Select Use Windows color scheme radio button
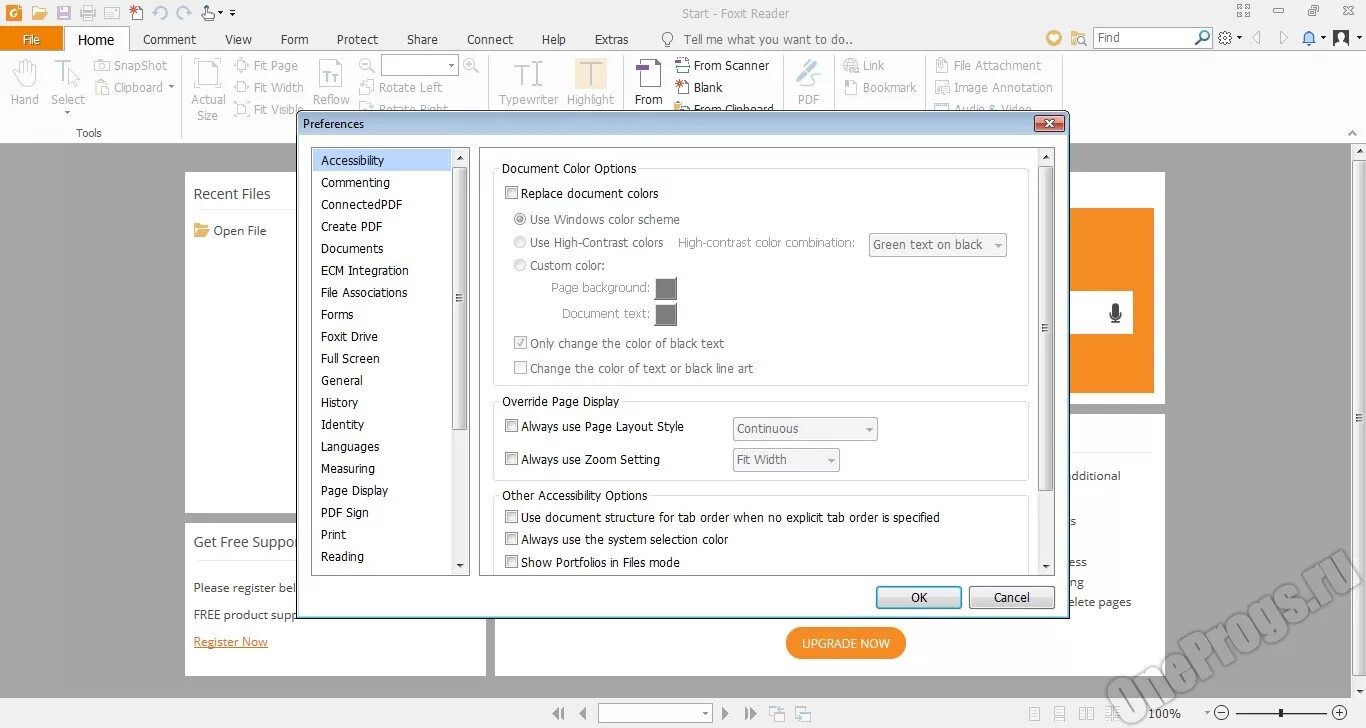 pyautogui.click(x=520, y=219)
